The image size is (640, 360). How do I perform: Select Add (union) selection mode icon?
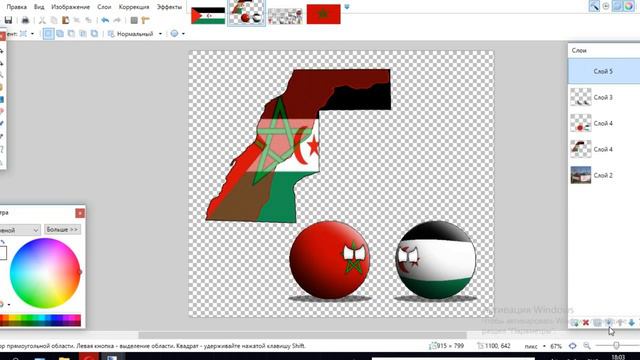[60, 34]
